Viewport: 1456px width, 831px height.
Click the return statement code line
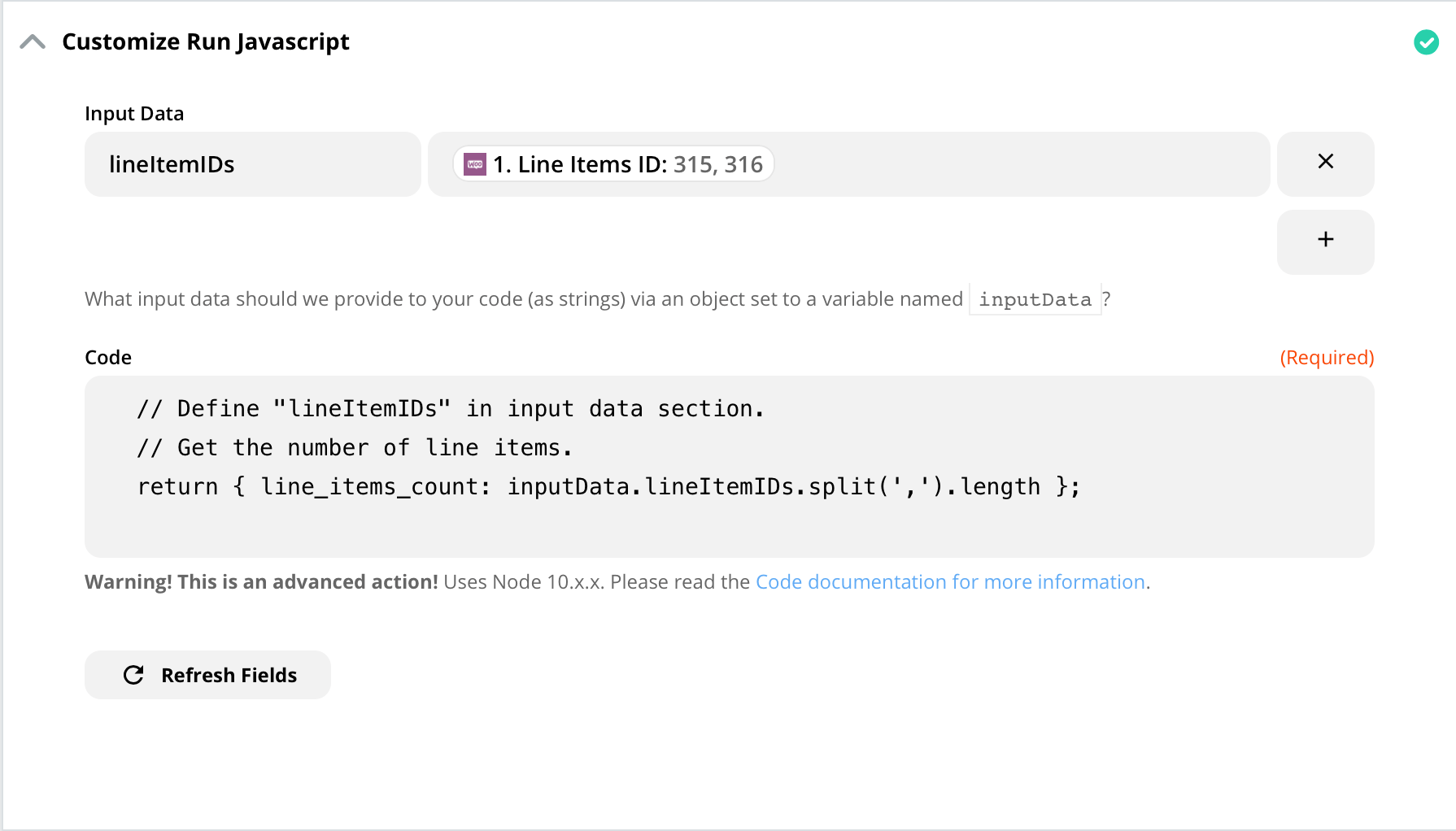click(x=608, y=487)
